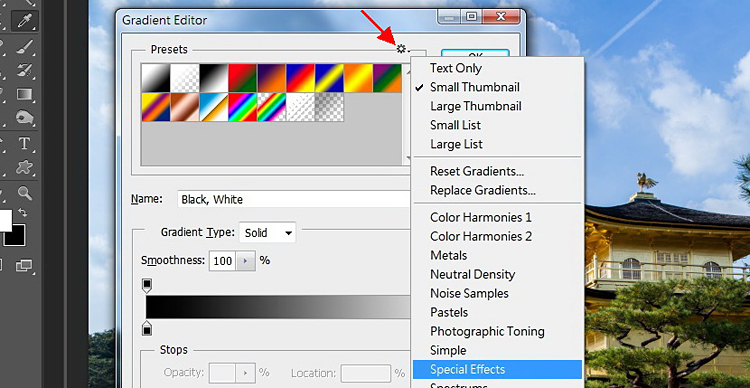This screenshot has width=750, height=388.
Task: Choose the Violet, Green, Orange gradient preset
Action: [x=387, y=78]
